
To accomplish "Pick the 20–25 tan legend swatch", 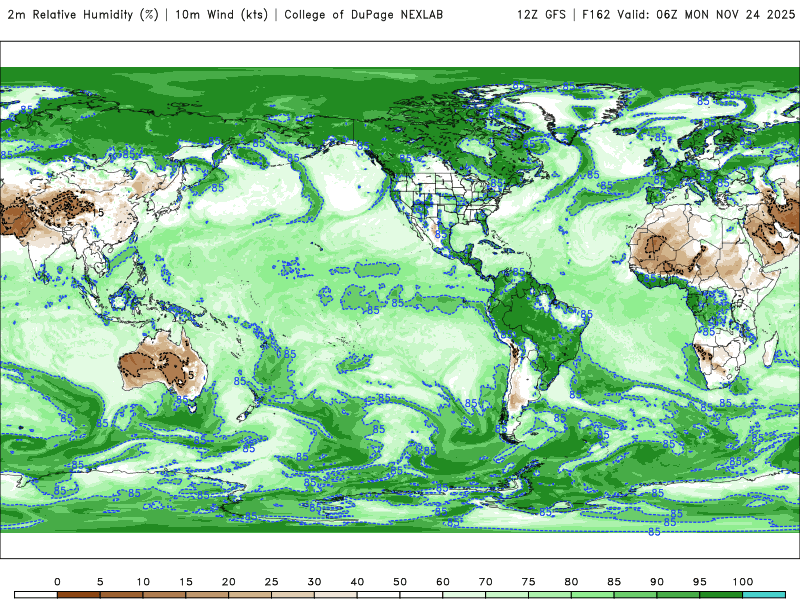I will click(x=250, y=595).
